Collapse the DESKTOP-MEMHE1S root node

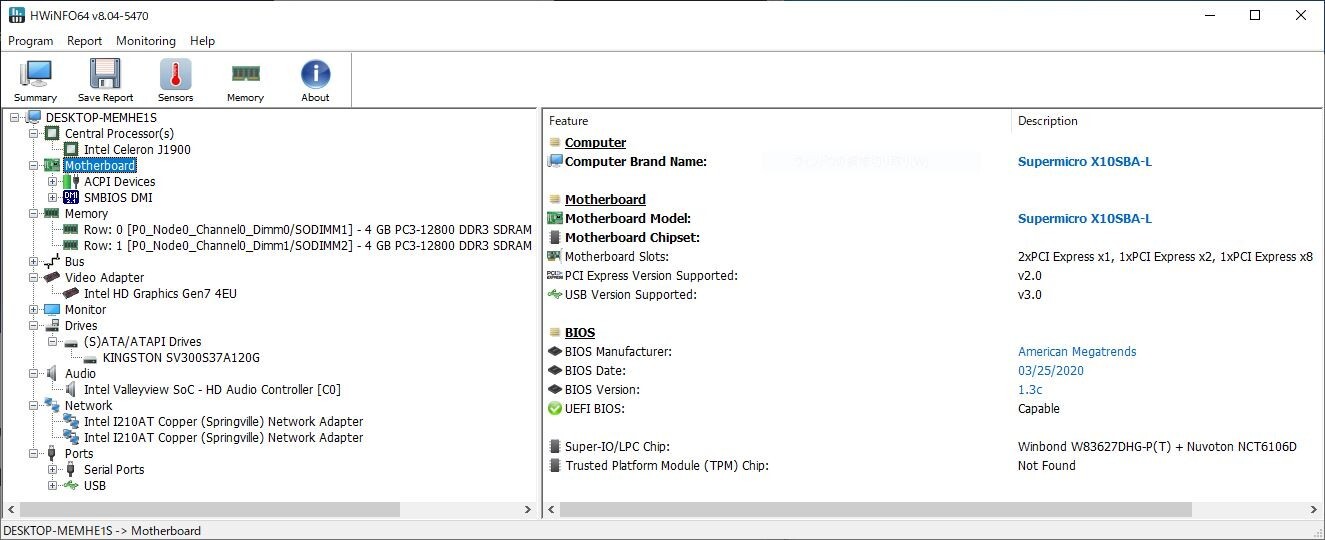tap(15, 117)
